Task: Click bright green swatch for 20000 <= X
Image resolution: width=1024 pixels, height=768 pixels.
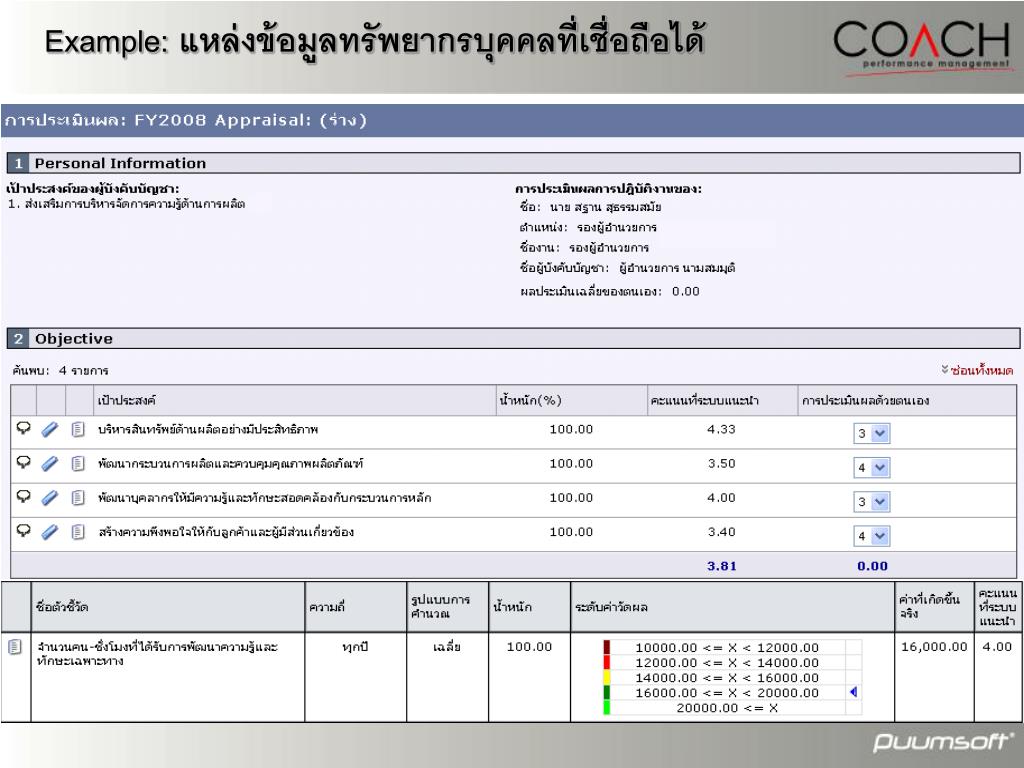Action: click(607, 707)
